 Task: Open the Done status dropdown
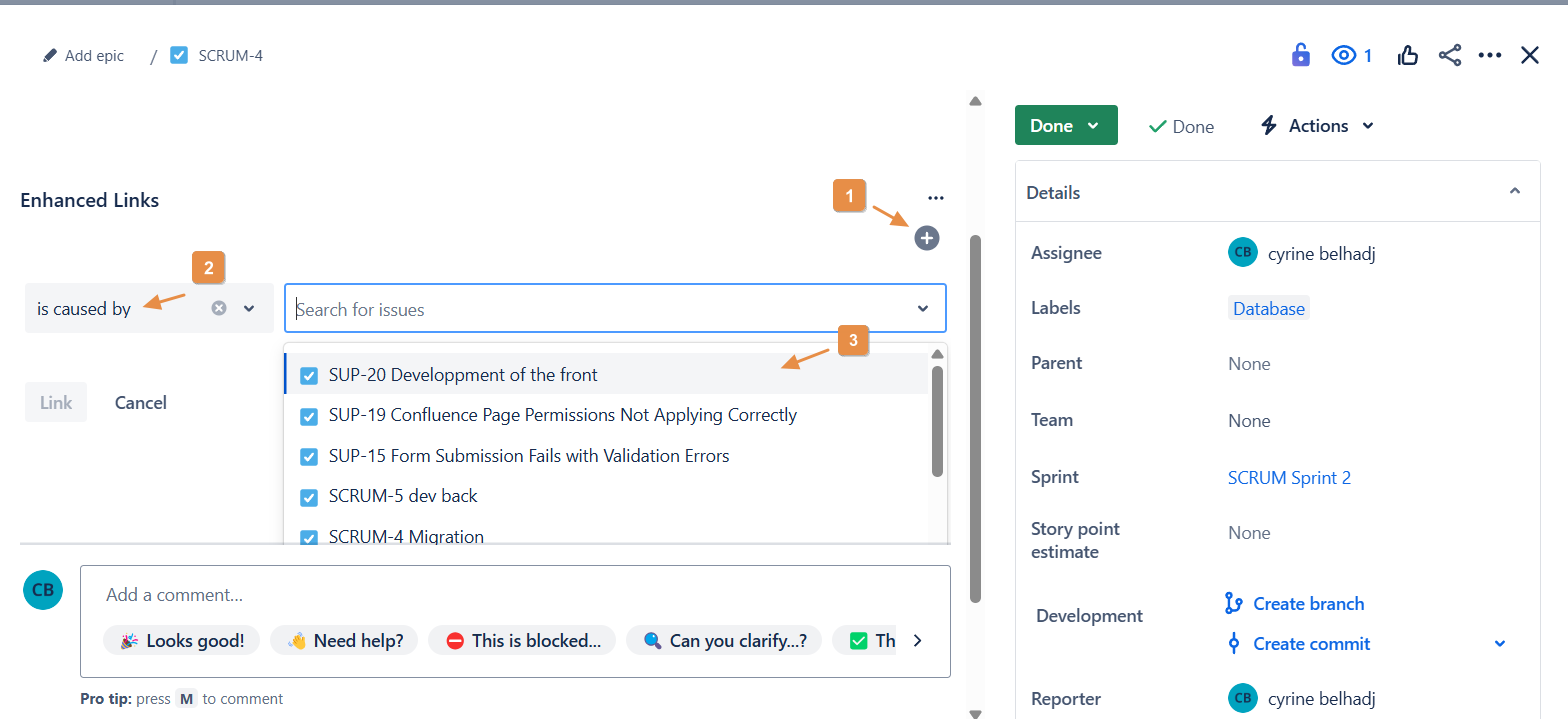click(x=1066, y=126)
